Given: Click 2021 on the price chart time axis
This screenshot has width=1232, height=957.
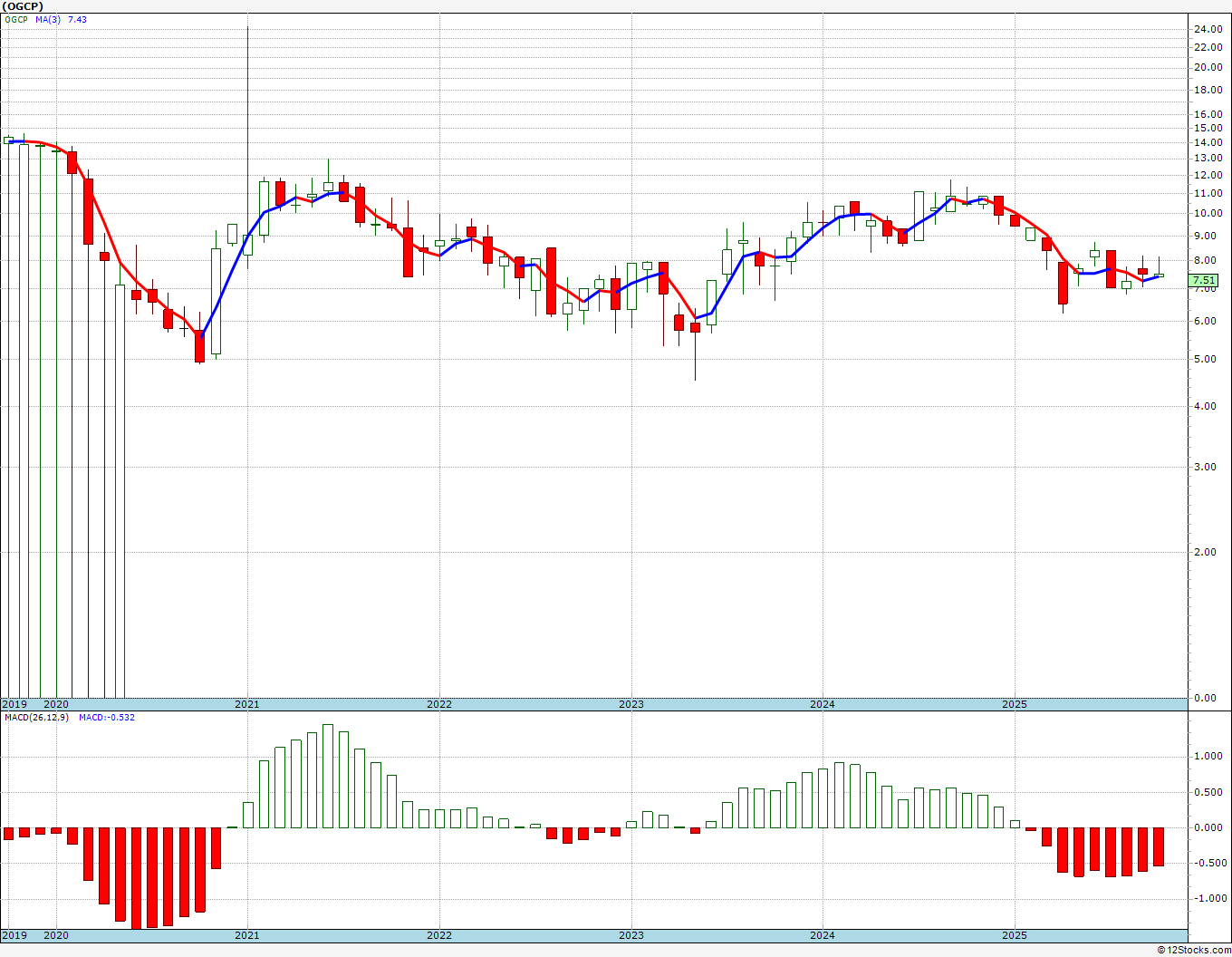Looking at the screenshot, I should coord(247,704).
